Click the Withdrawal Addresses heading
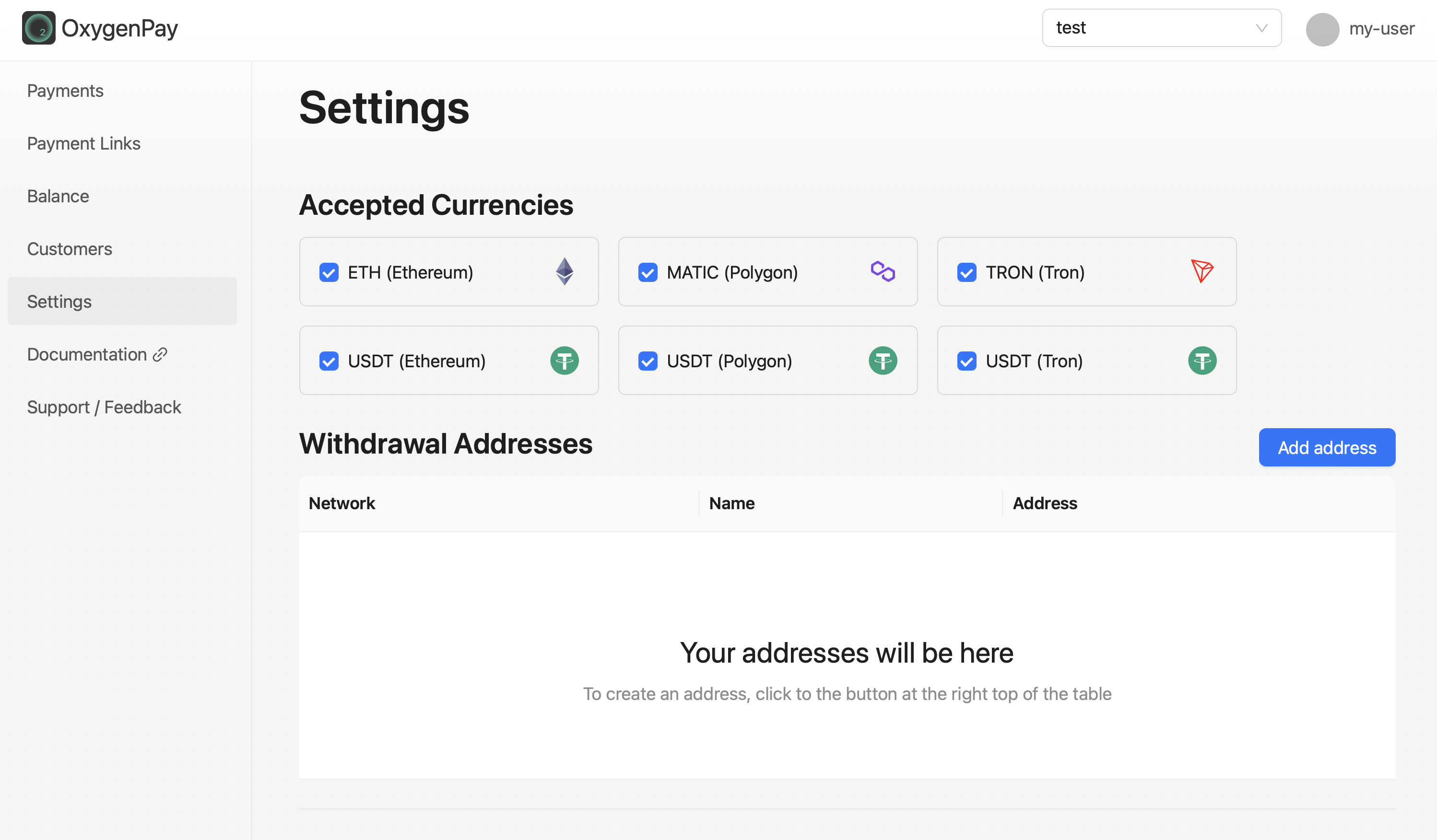 click(446, 443)
